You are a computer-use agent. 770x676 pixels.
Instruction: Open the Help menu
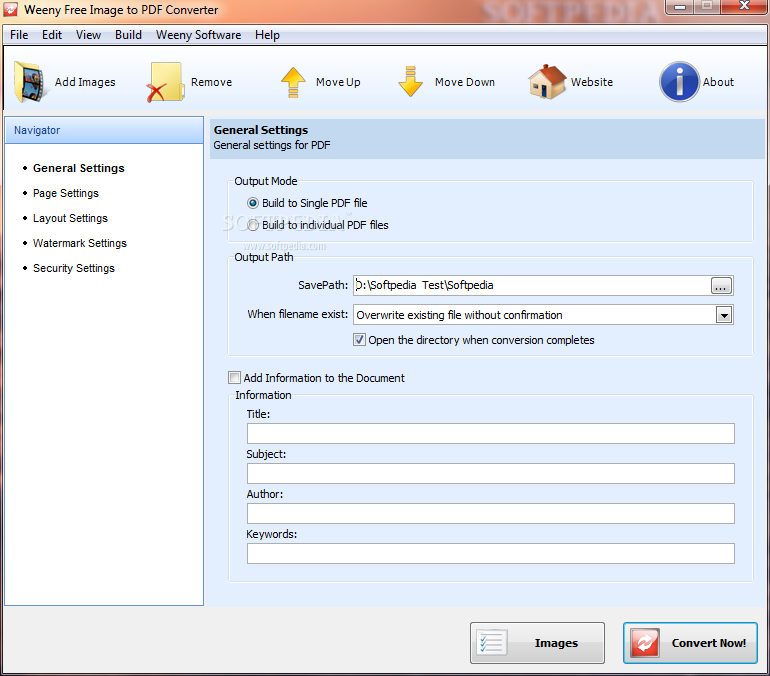[267, 35]
